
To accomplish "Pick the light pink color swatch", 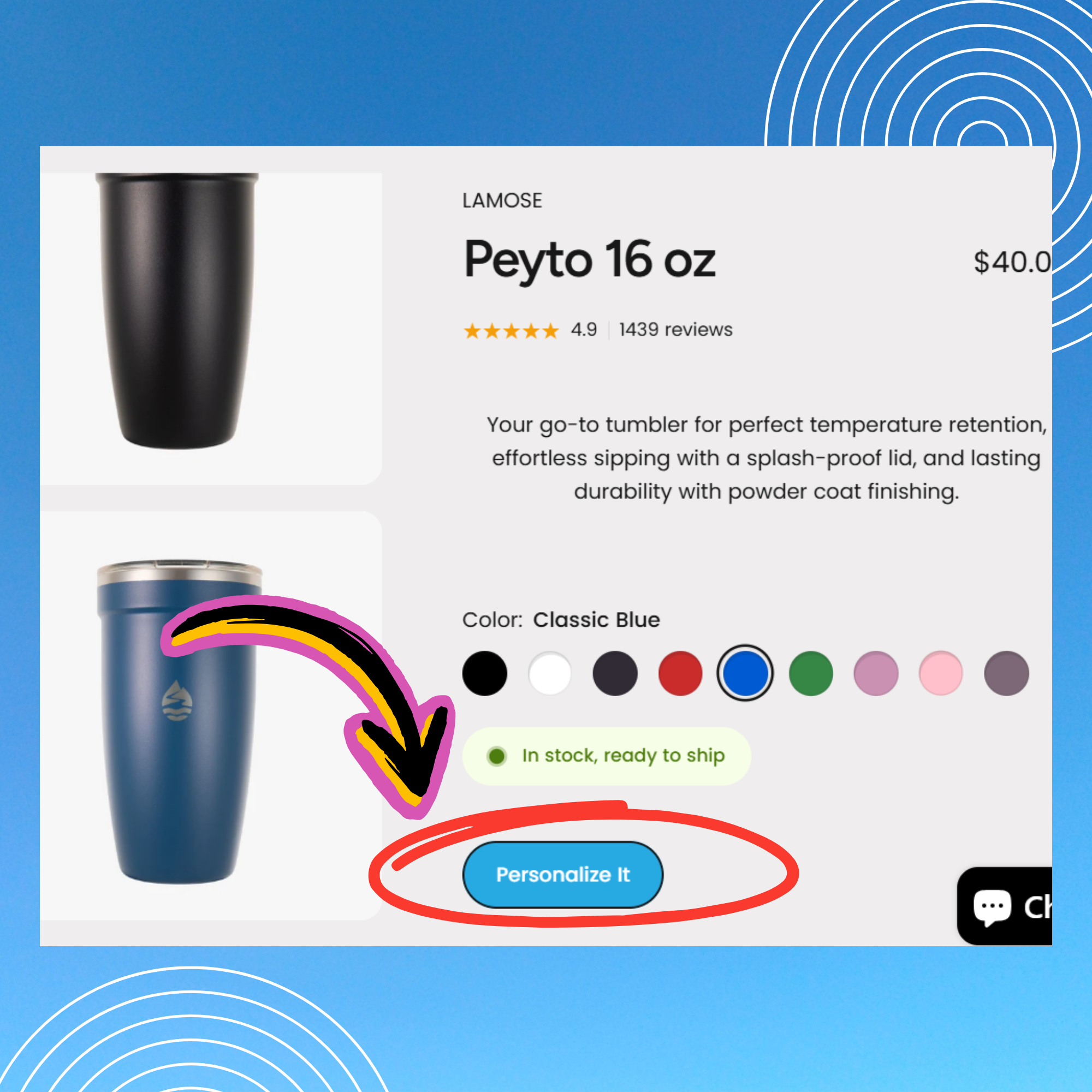I will coord(941,673).
